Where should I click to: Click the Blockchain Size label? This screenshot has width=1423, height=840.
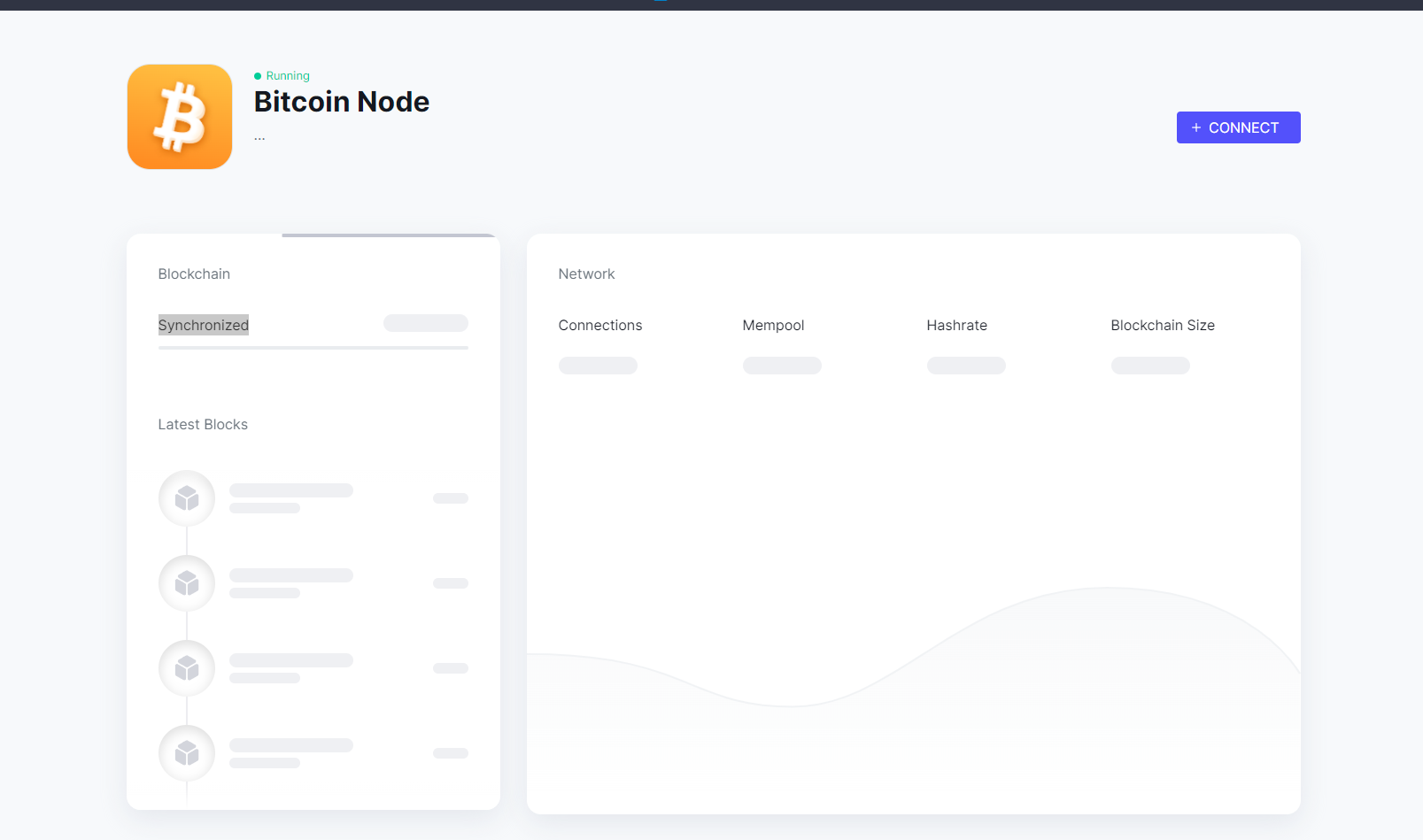[x=1163, y=326]
